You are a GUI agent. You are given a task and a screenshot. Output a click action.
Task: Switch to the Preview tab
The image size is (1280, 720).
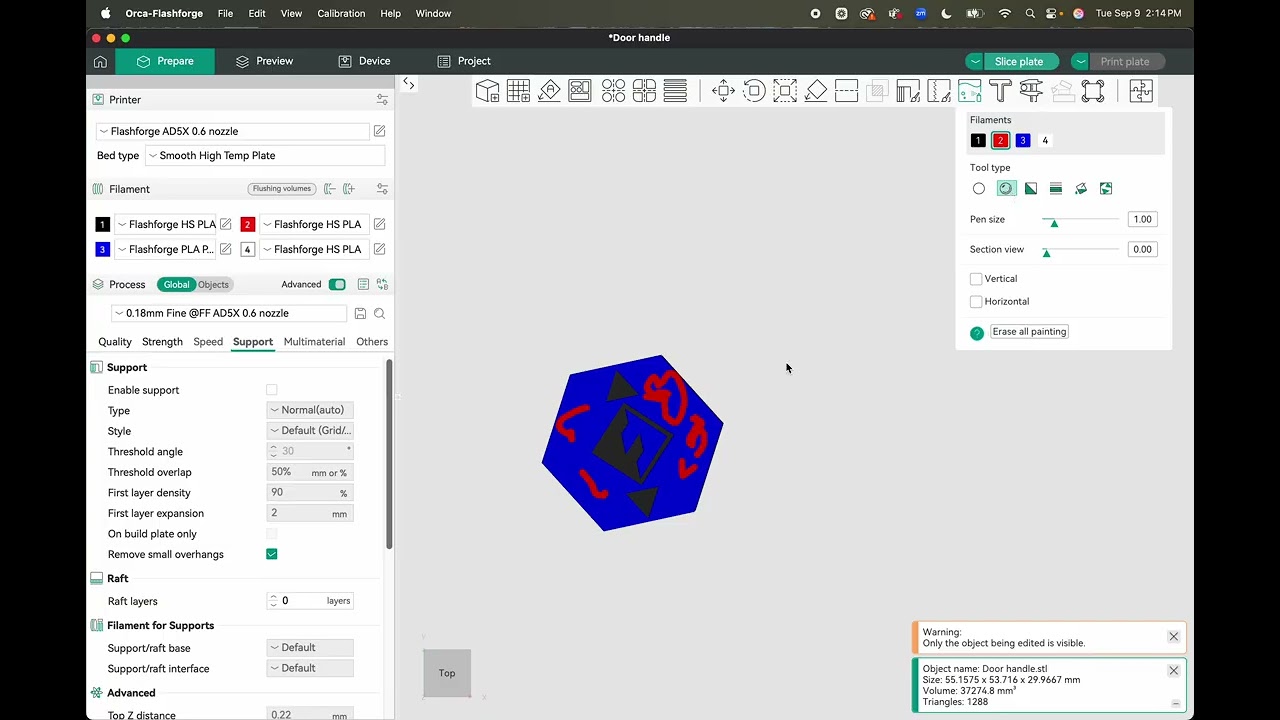[x=264, y=61]
